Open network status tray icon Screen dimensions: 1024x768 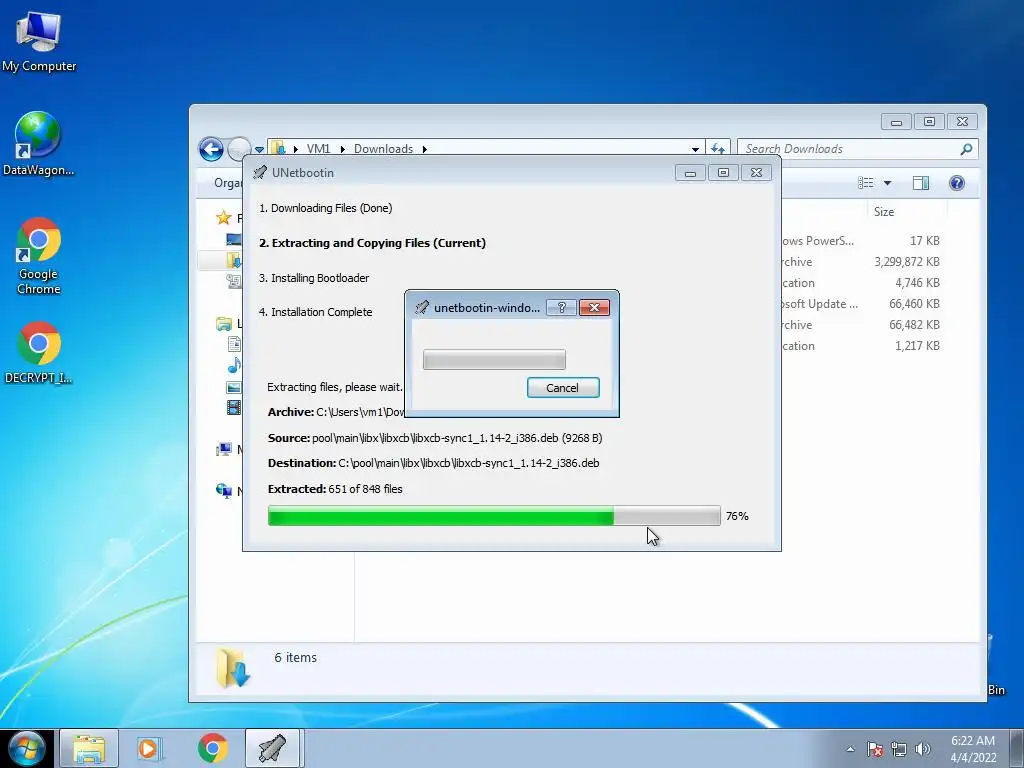899,749
